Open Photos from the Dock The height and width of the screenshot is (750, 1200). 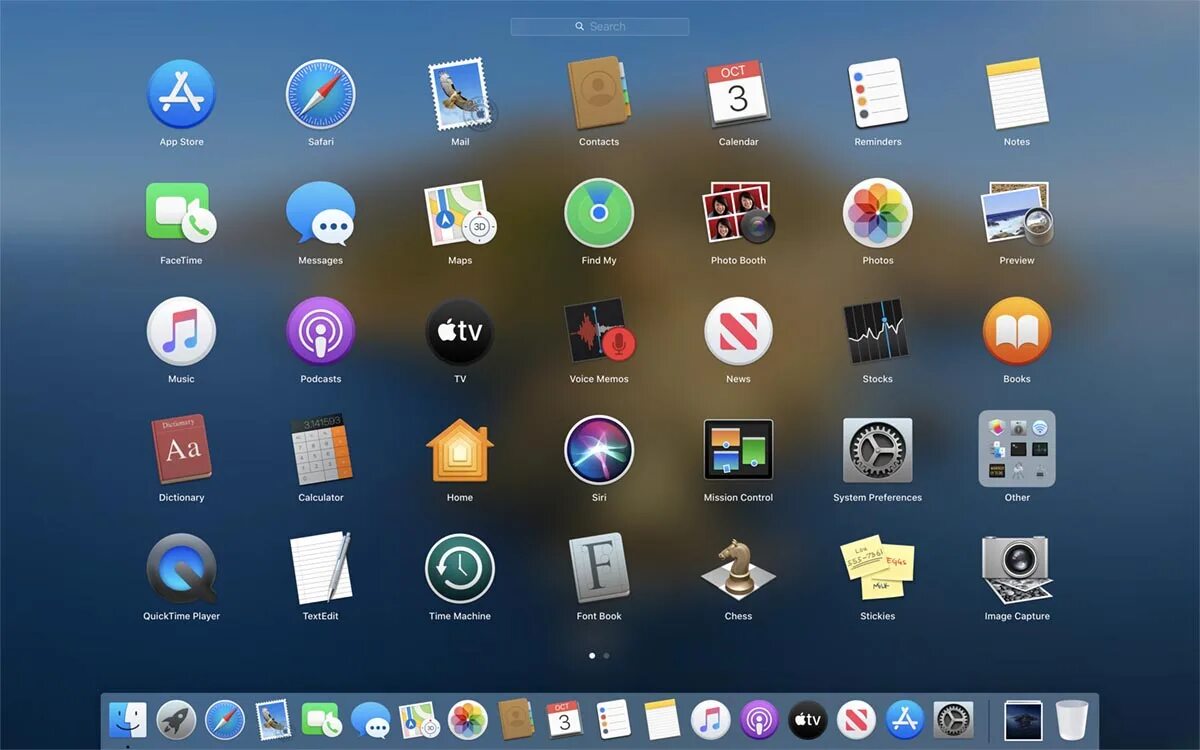tap(467, 719)
